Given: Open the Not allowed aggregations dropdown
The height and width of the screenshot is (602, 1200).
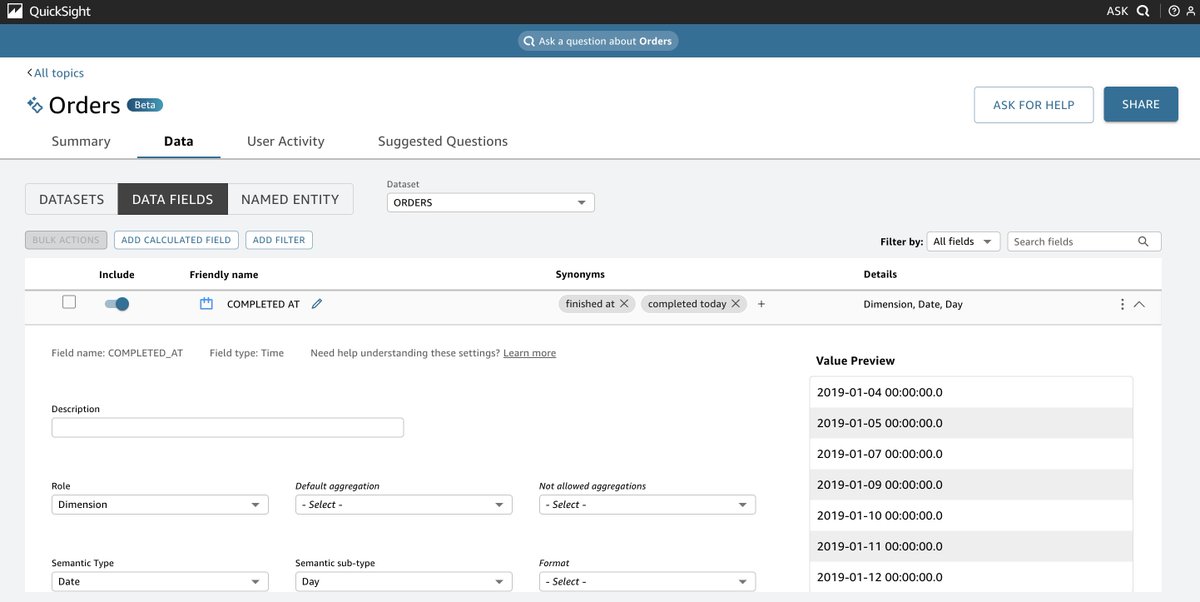Looking at the screenshot, I should pyautogui.click(x=647, y=505).
